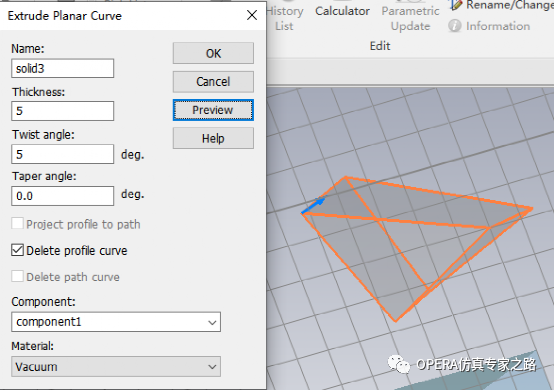Click the Preview button

click(x=213, y=110)
